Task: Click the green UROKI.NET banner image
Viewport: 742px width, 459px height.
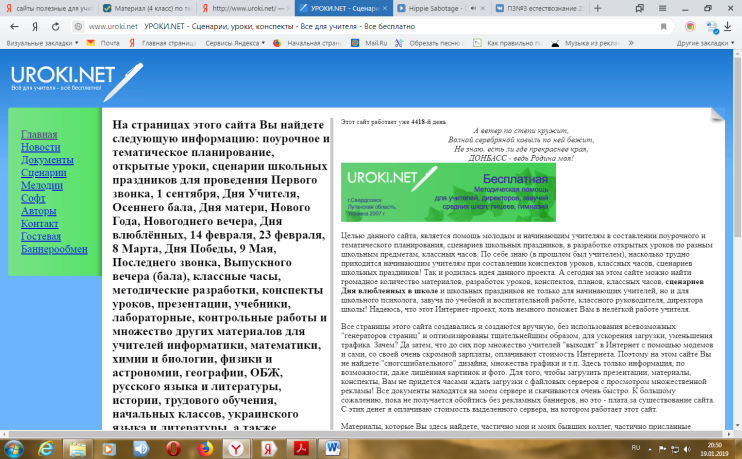Action: pyautogui.click(x=448, y=192)
